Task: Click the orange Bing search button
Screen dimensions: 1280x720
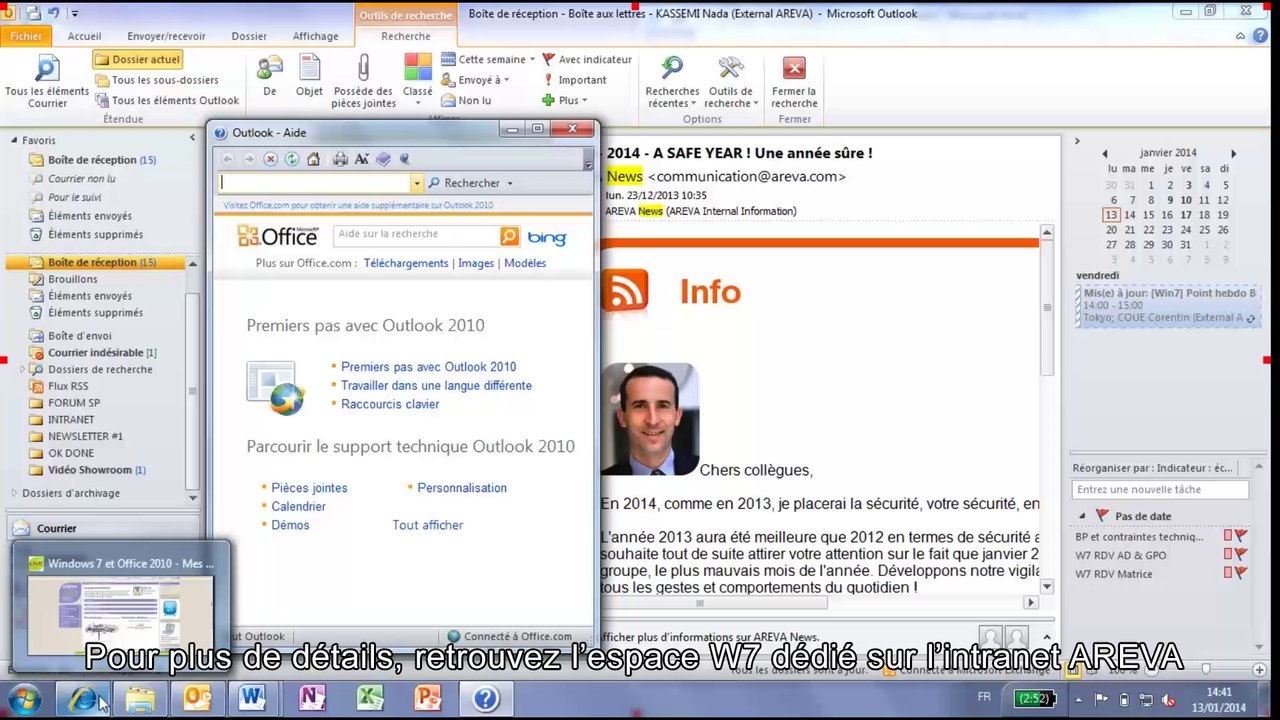Action: (x=510, y=236)
